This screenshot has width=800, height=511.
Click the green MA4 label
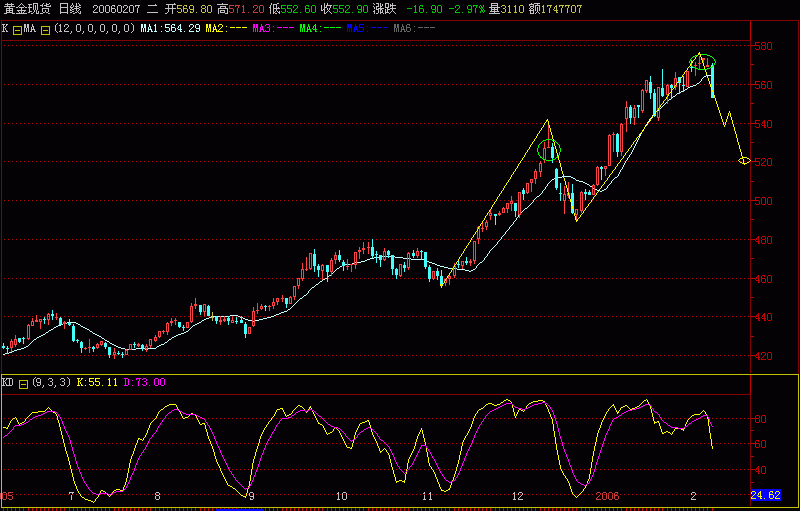pos(320,29)
